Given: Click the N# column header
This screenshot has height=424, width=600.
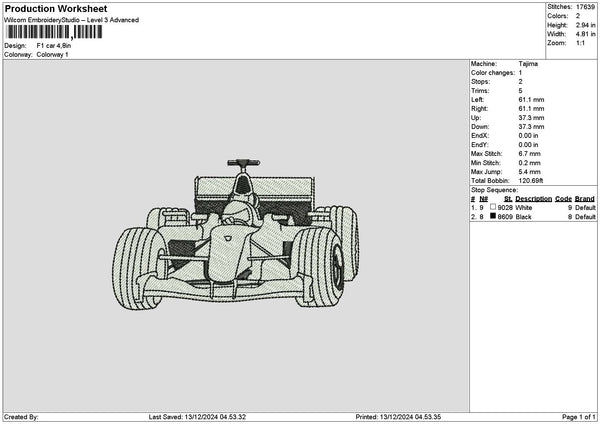Looking at the screenshot, I should pos(483,198).
